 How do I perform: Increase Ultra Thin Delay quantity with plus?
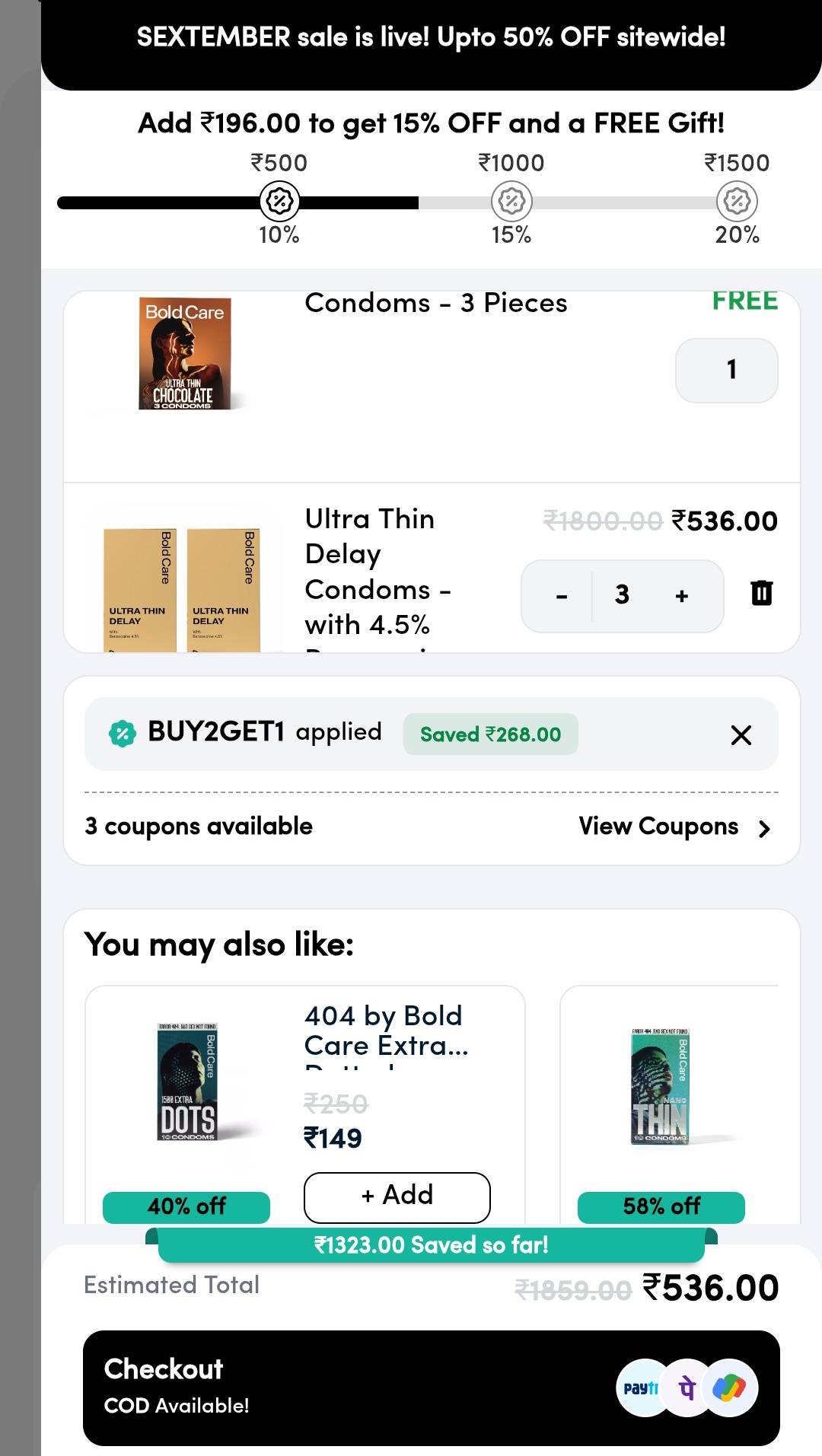(682, 596)
